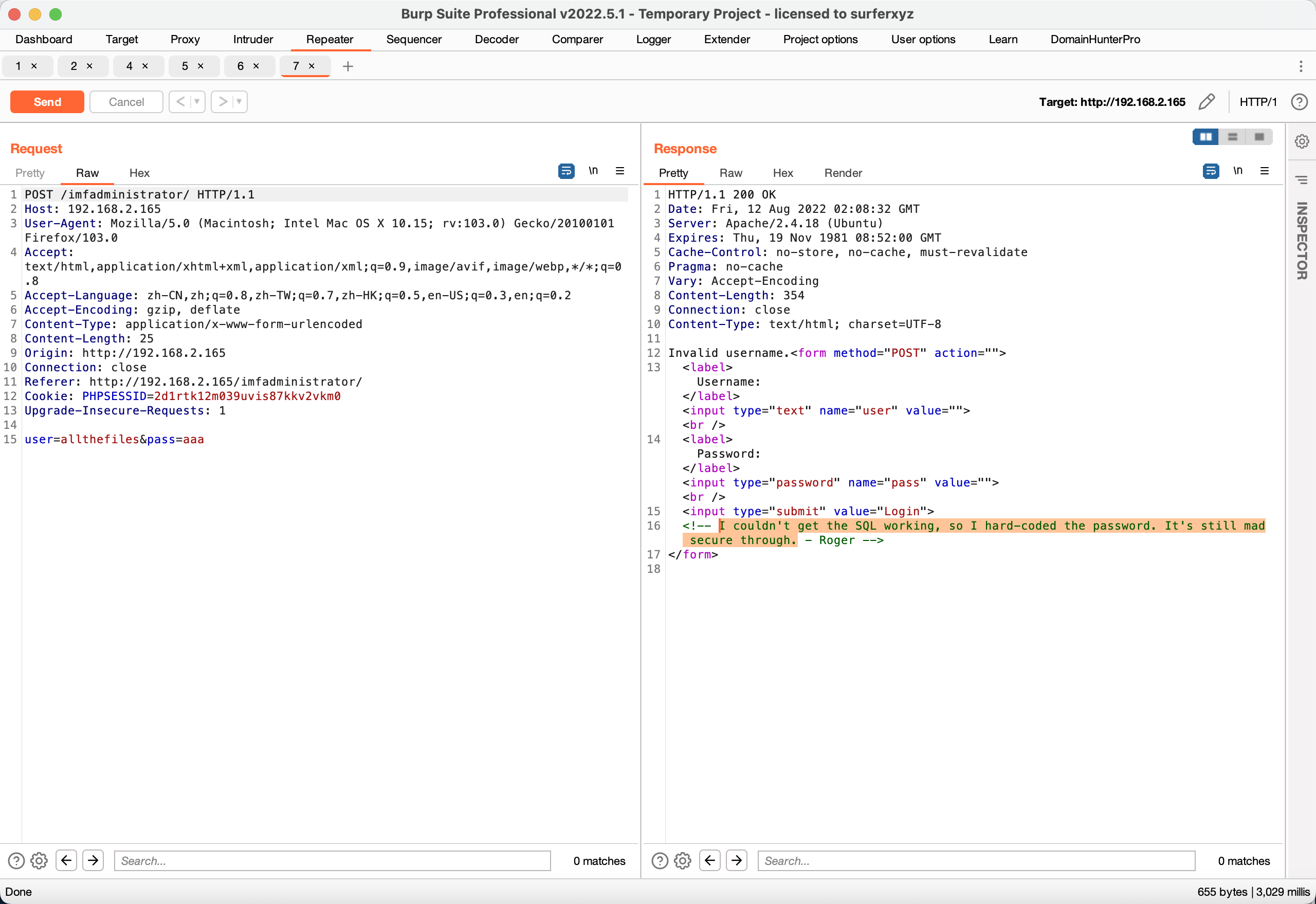This screenshot has width=1316, height=904.
Task: Click the PHPSESSID cookie value
Action: click(x=247, y=396)
